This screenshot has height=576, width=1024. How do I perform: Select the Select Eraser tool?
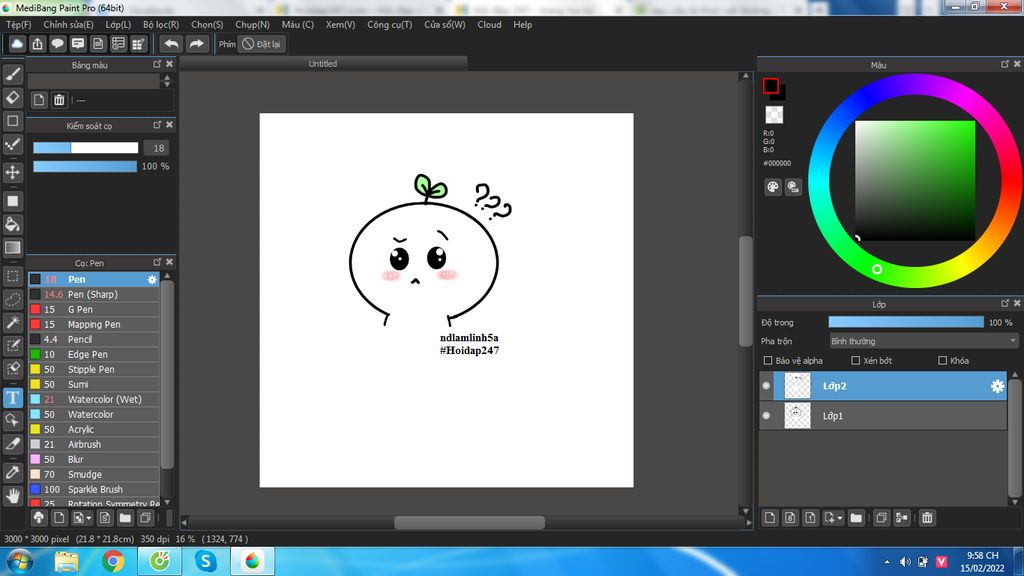click(x=12, y=369)
